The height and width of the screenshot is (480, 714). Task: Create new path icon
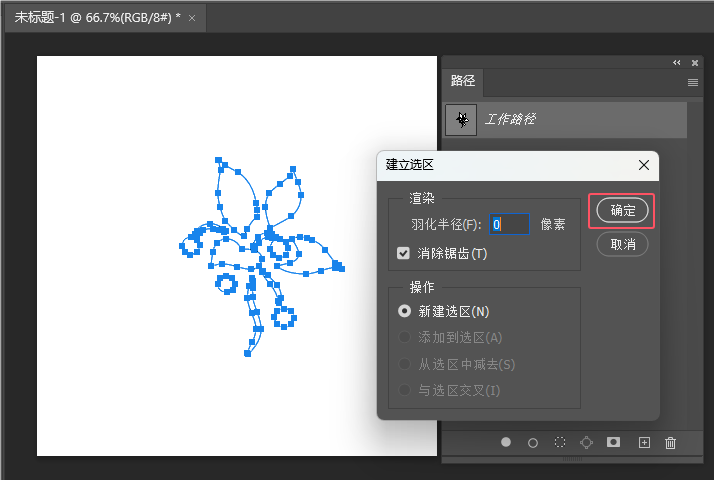pyautogui.click(x=644, y=443)
